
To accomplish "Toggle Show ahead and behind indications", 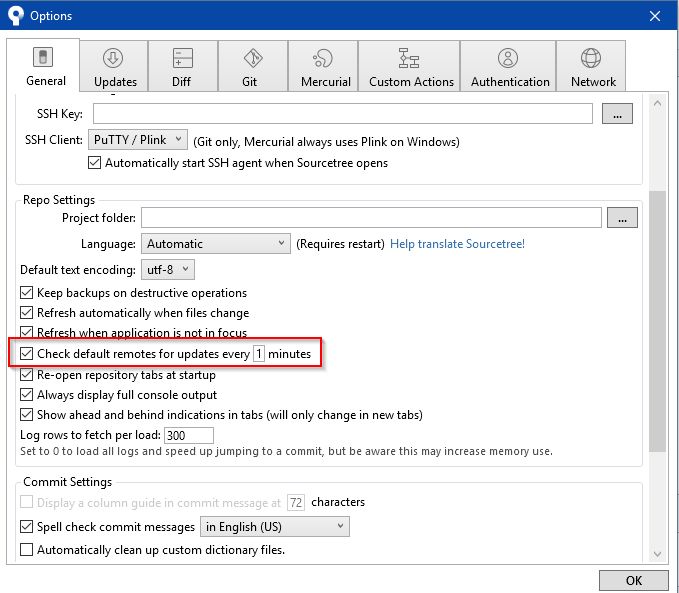I will pos(26,415).
